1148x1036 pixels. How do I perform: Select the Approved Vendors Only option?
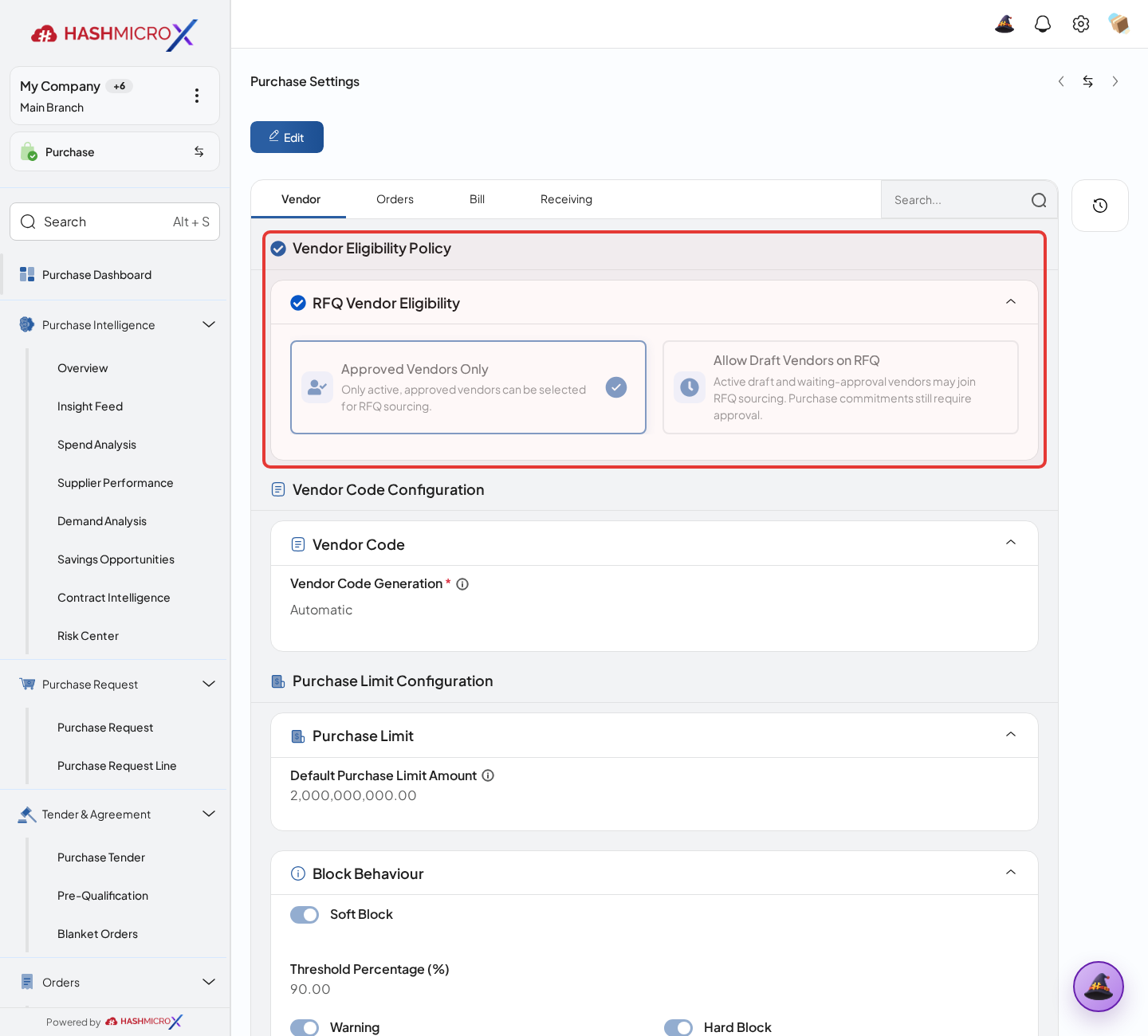[x=468, y=387]
